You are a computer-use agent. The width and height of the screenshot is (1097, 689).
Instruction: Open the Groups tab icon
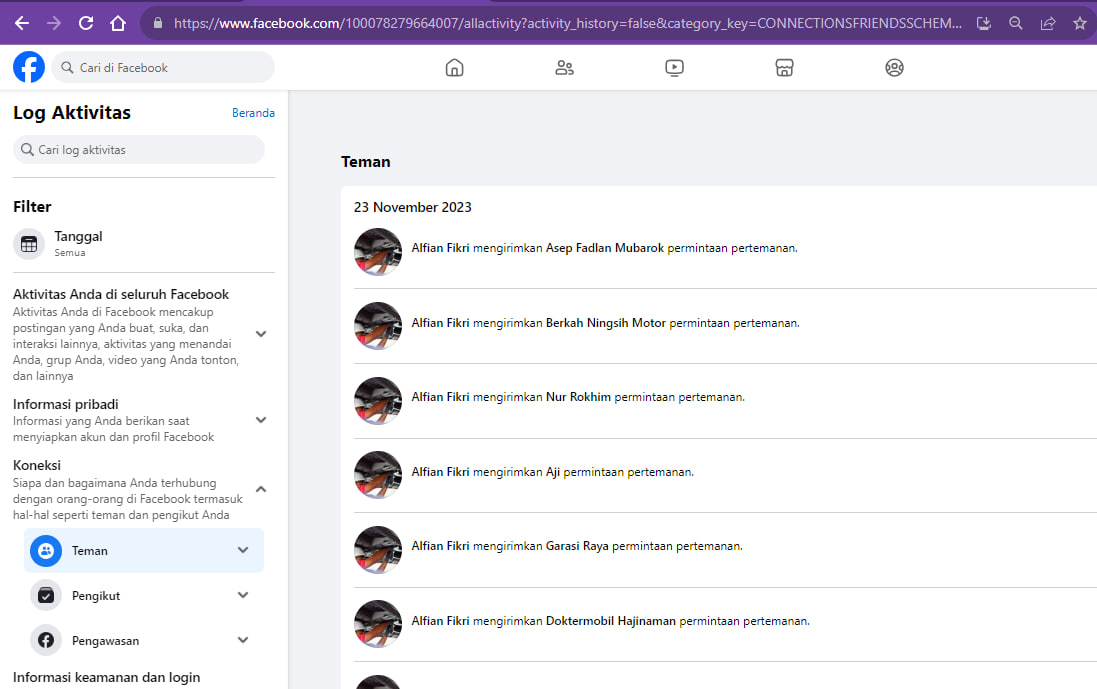(x=894, y=67)
